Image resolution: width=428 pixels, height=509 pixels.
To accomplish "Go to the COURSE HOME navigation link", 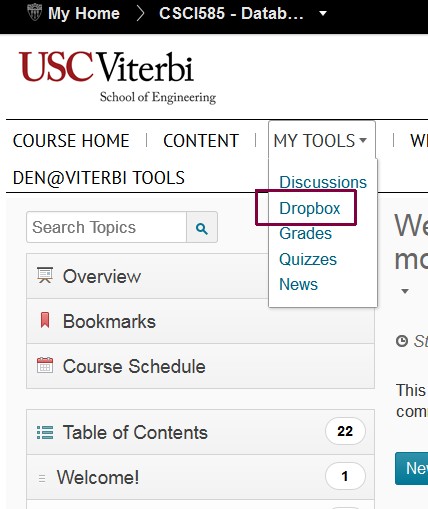I will point(71,141).
